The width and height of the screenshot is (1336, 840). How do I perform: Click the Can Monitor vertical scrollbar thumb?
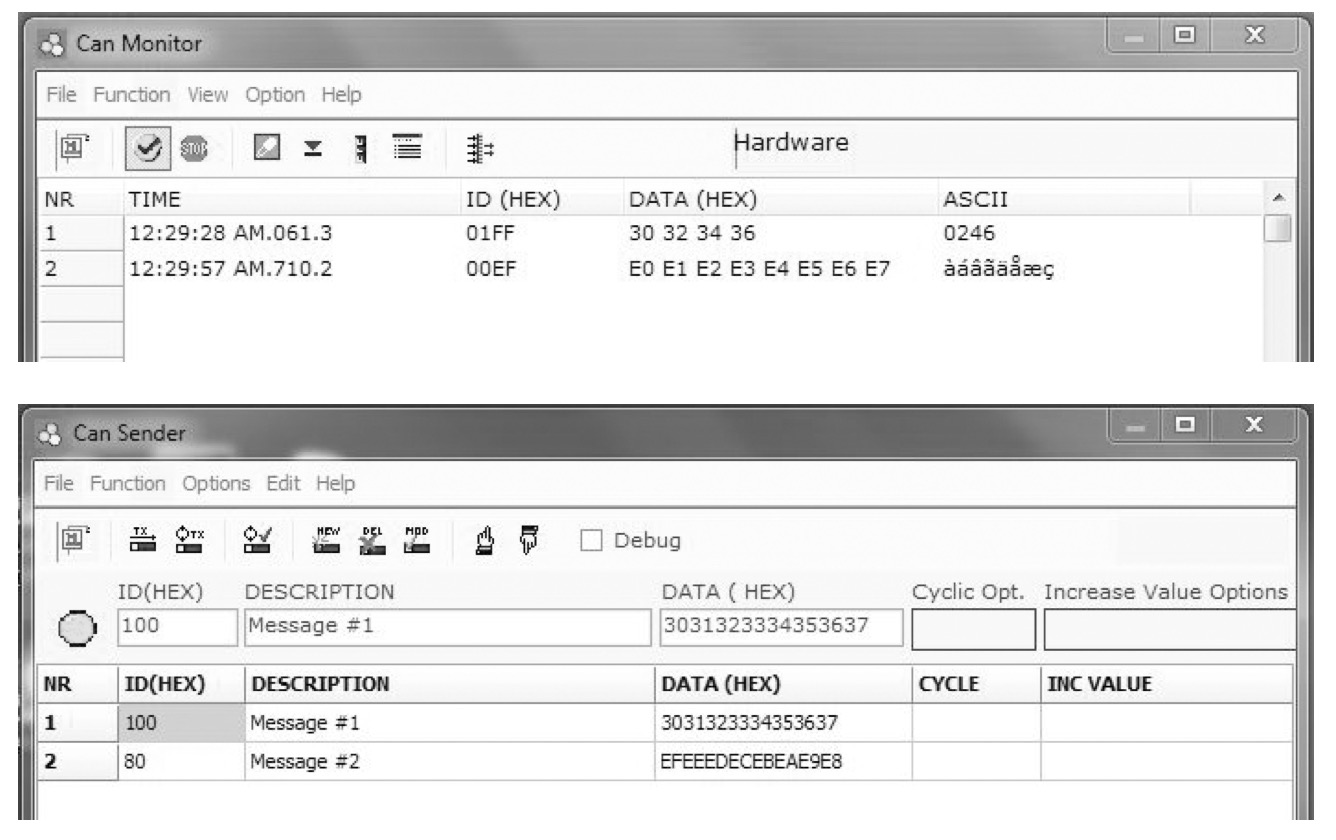pos(1277,231)
